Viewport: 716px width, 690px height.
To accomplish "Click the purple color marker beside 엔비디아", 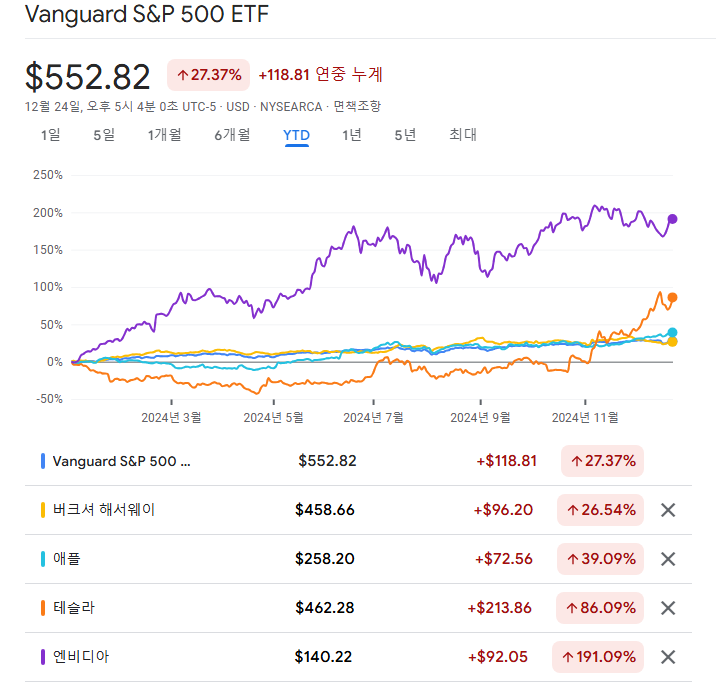I will [43, 657].
